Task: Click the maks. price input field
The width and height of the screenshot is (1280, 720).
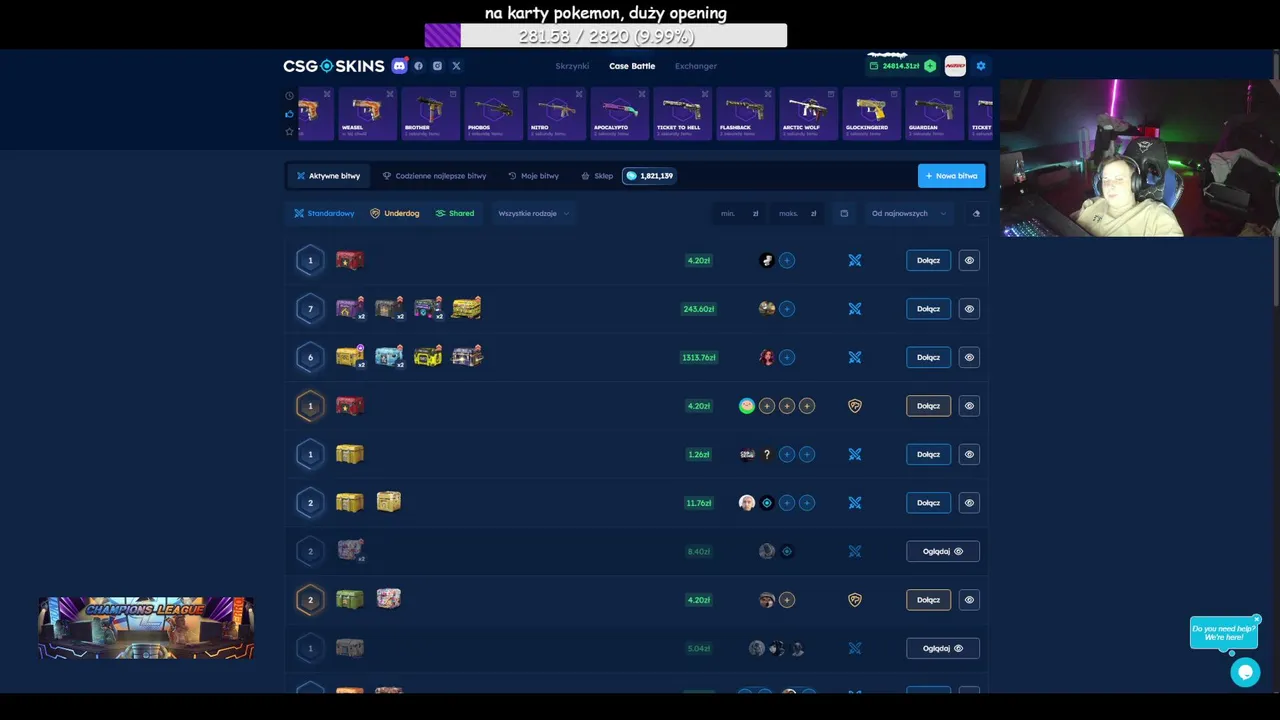Action: (x=797, y=213)
